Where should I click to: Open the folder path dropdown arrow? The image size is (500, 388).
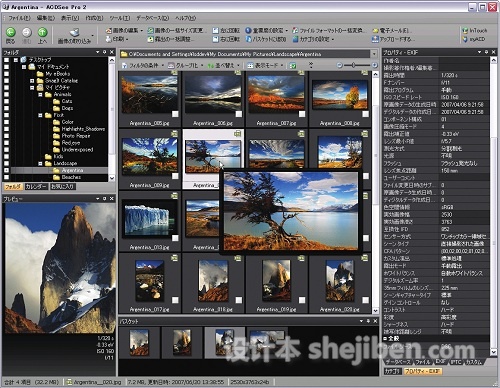[x=374, y=54]
